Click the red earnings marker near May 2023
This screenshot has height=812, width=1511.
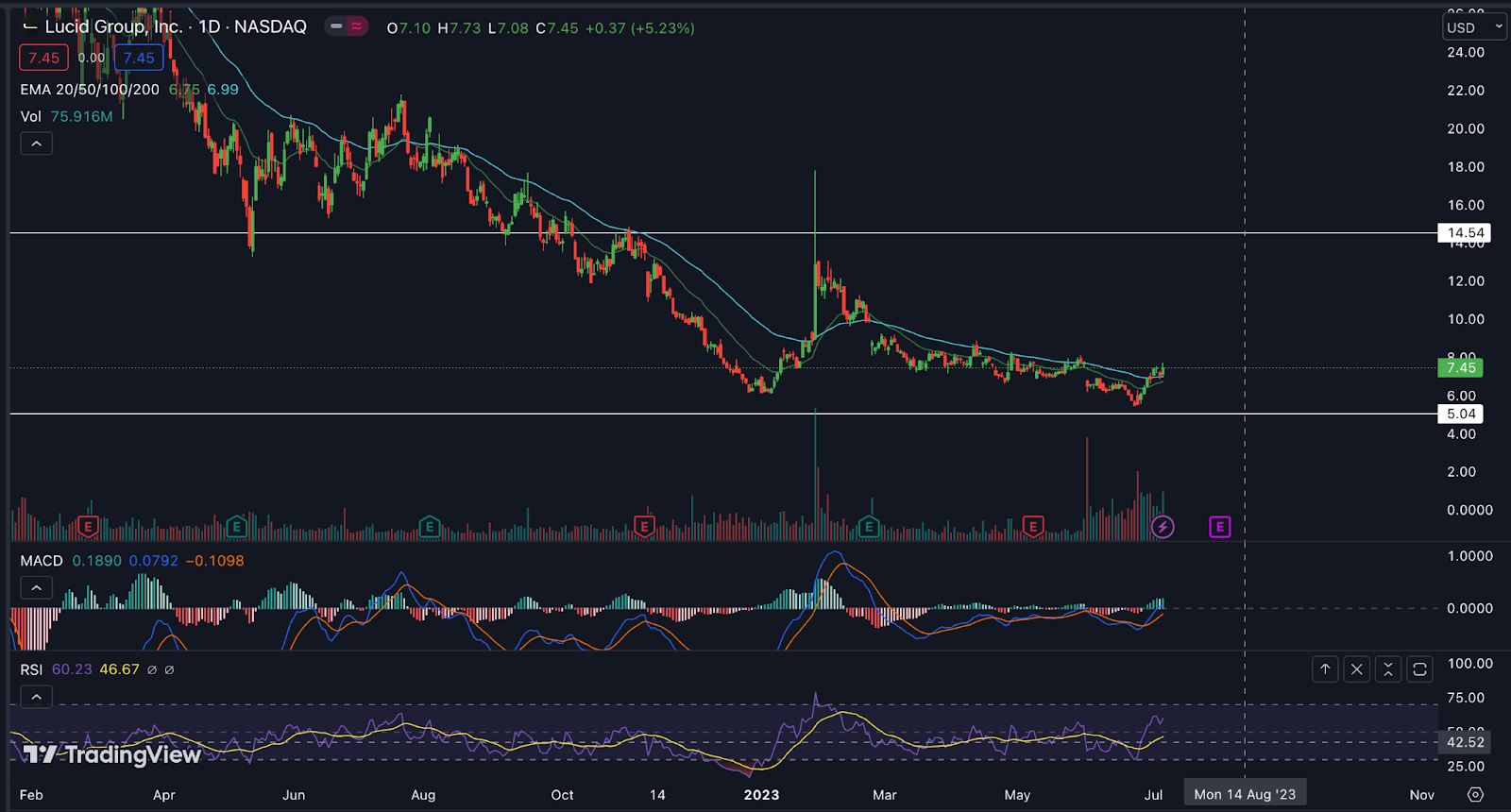pos(1033,527)
